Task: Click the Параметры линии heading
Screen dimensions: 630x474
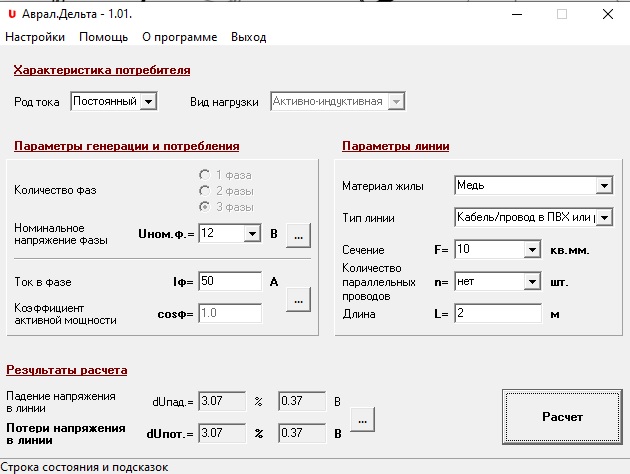Action: 395,146
